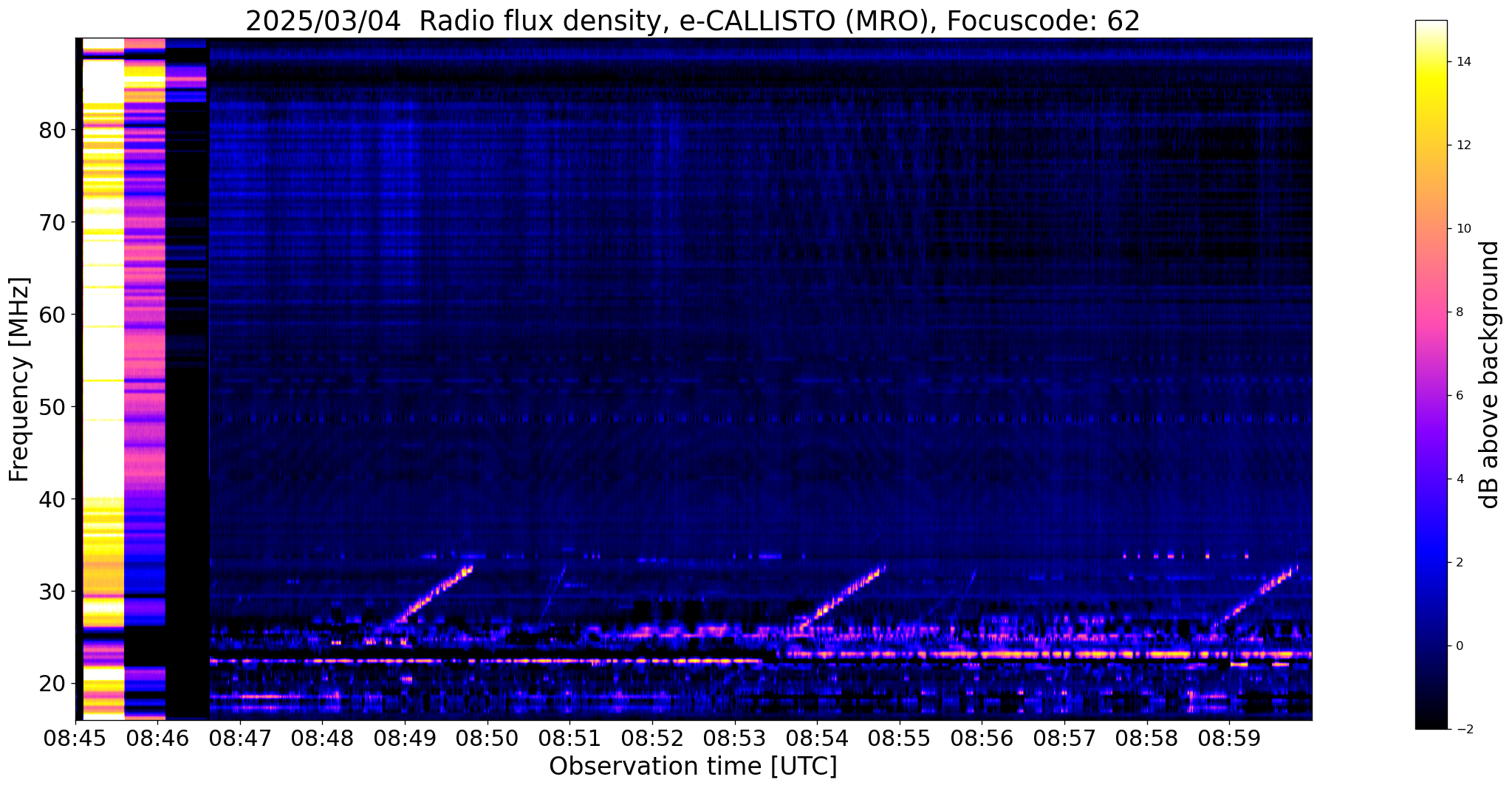
Task: Click the 50 MHz frequency tick label
Action: click(52, 408)
